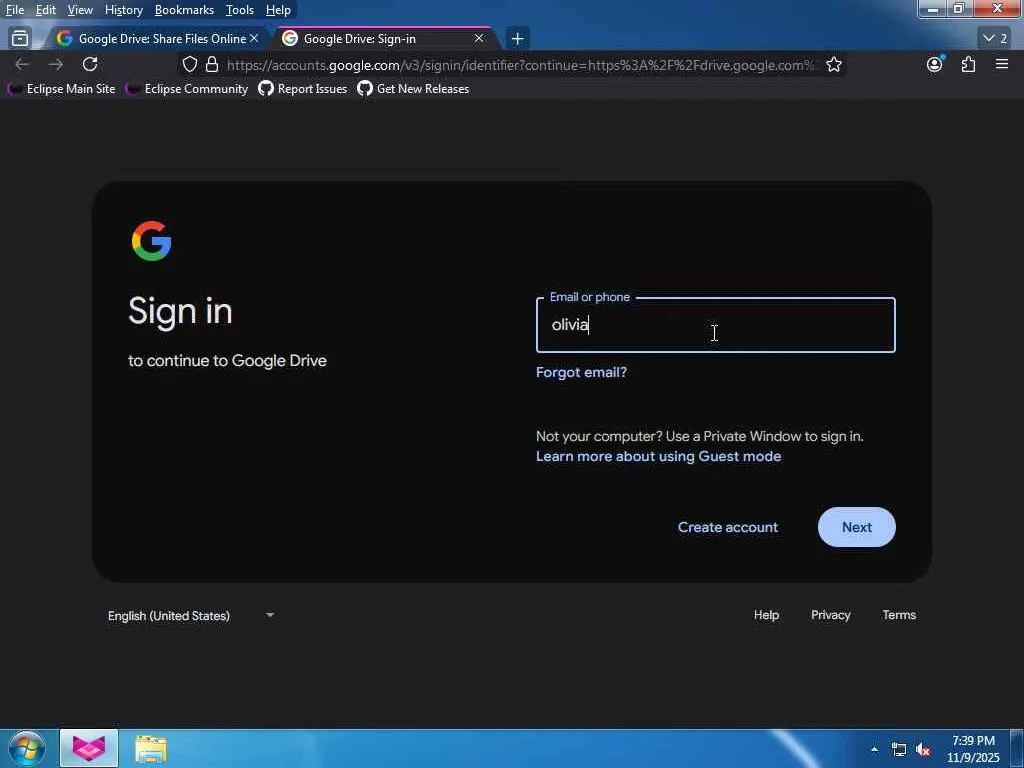Open Windows Explorer from taskbar

(152, 748)
